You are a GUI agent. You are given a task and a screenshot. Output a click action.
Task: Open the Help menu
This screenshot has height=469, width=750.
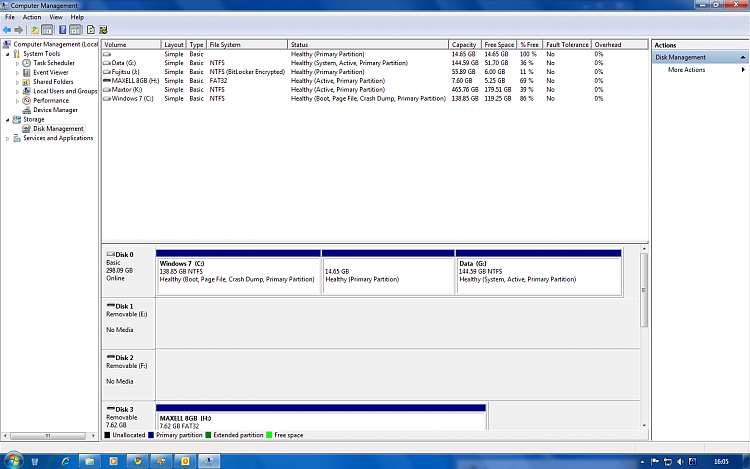[x=77, y=17]
